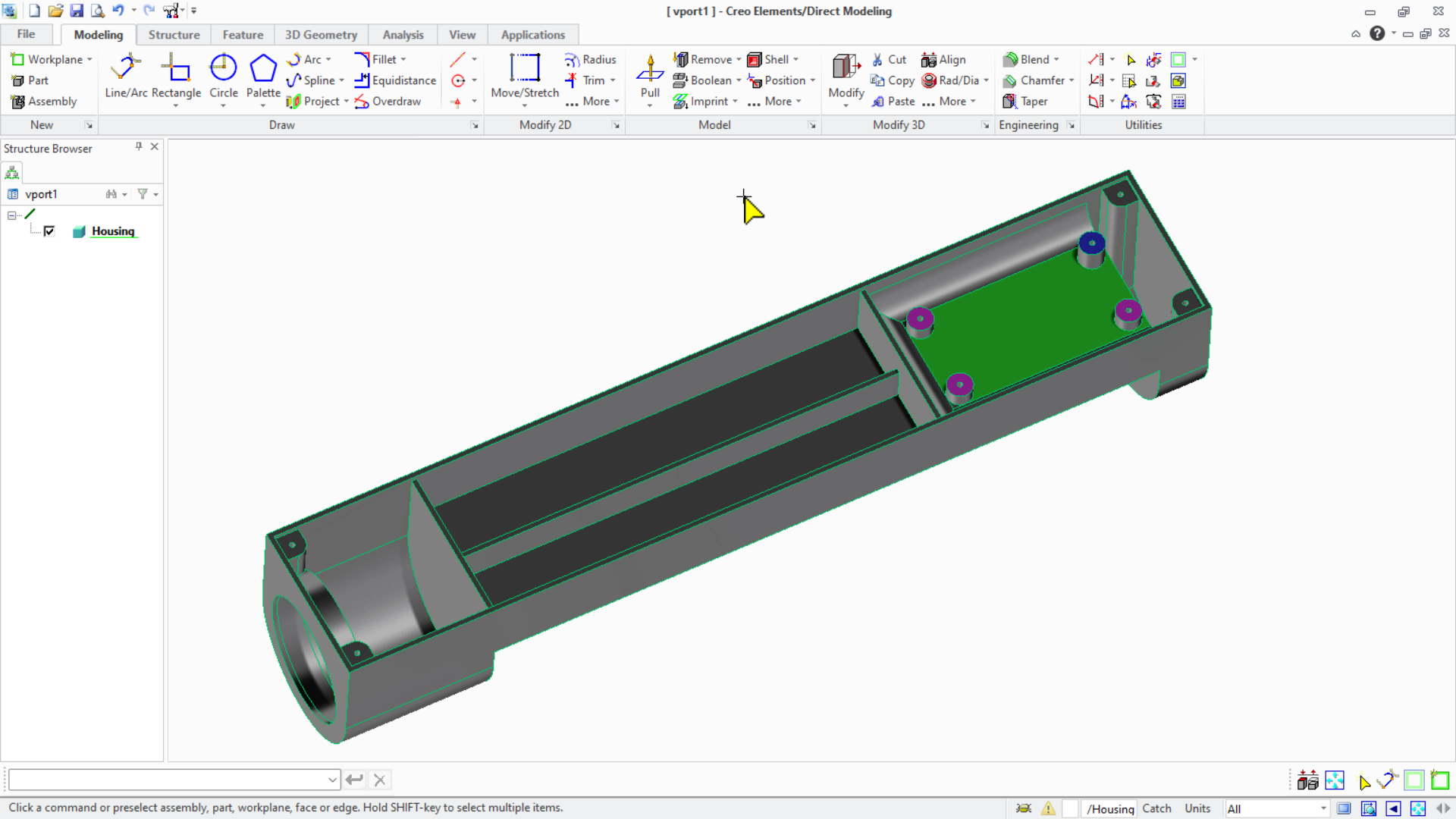The image size is (1456, 819).
Task: Activate the Move/Stretch 2D tool
Action: click(525, 76)
